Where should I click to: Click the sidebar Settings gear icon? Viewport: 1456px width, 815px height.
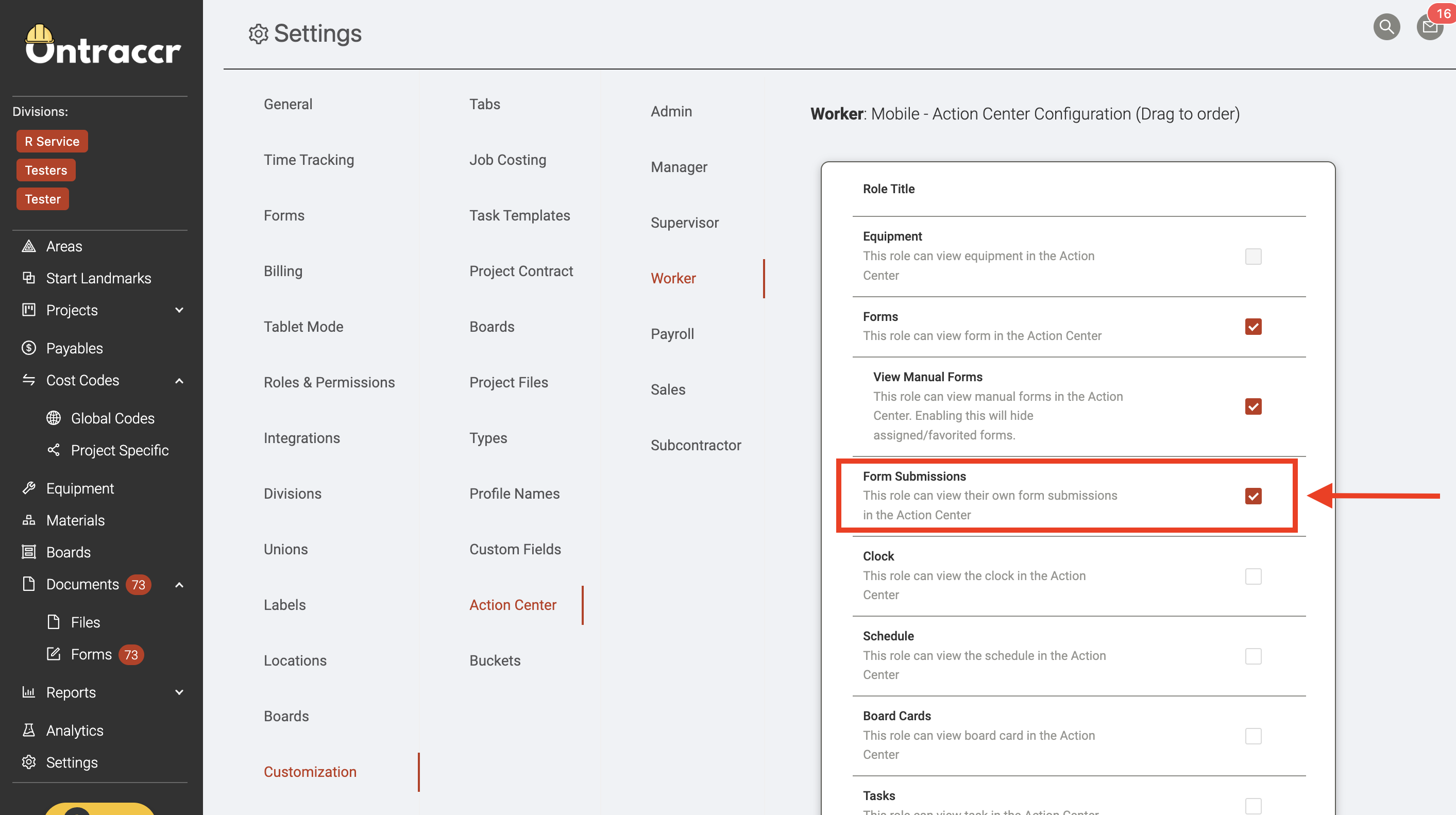coord(29,762)
